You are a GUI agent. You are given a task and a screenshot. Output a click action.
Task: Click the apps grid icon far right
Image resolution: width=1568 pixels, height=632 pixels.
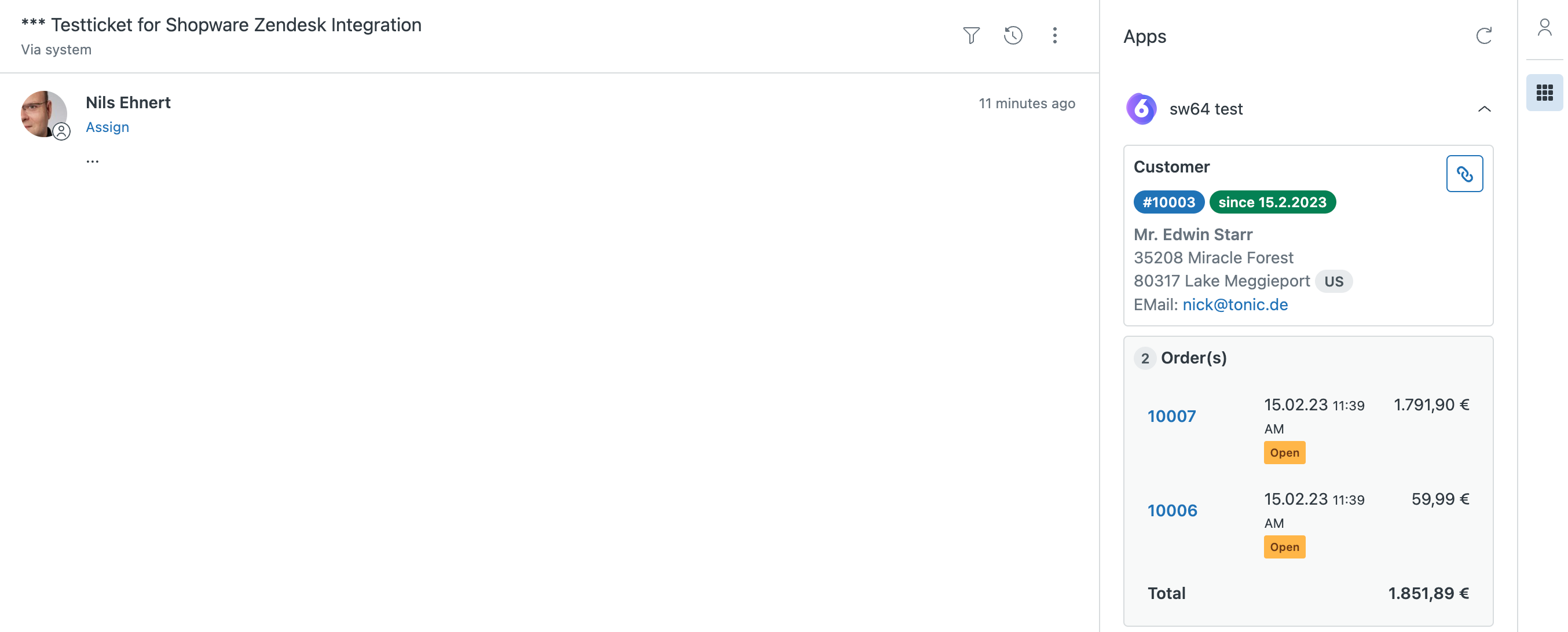[x=1544, y=90]
